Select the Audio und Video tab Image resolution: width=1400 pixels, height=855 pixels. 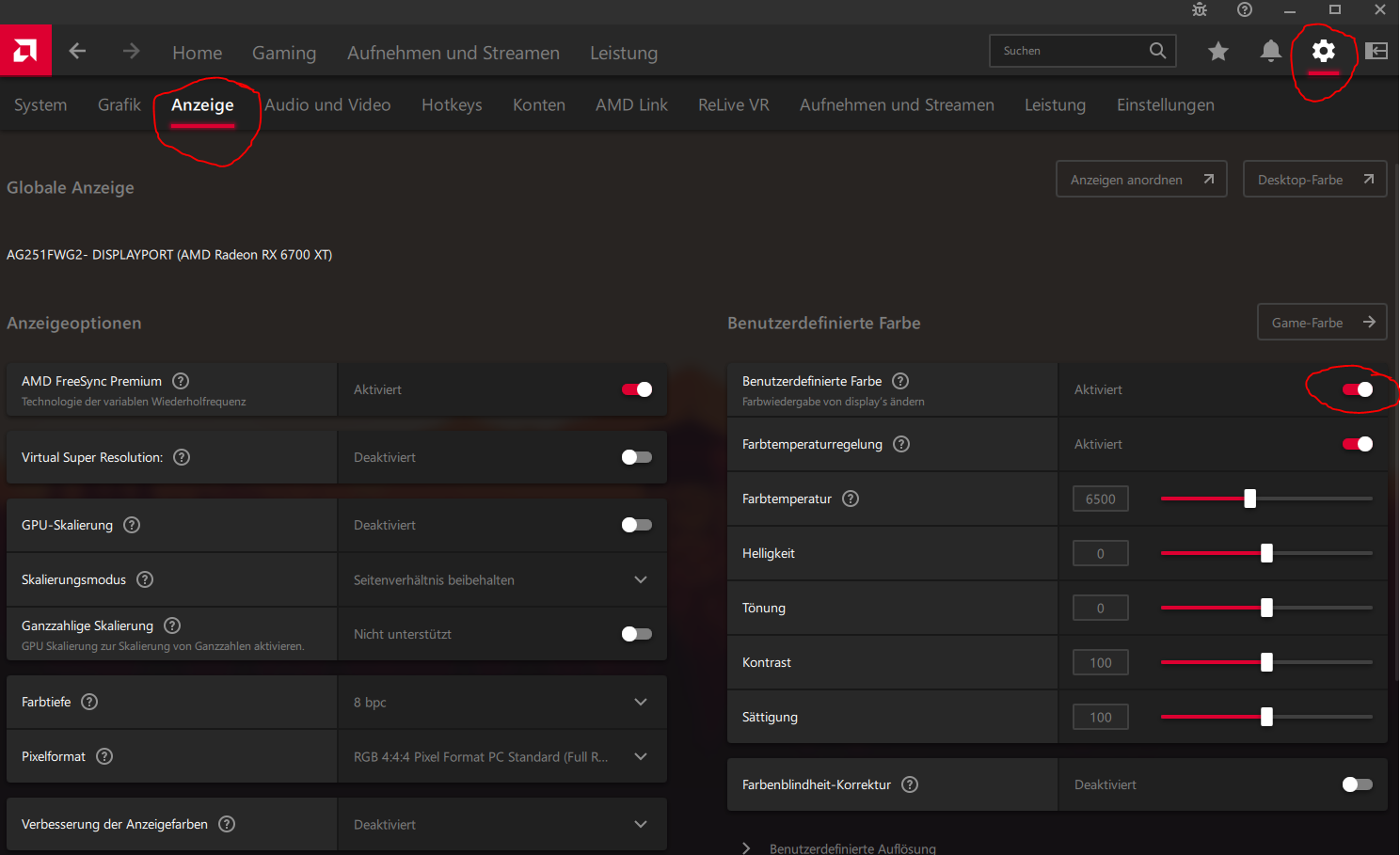pos(327,104)
